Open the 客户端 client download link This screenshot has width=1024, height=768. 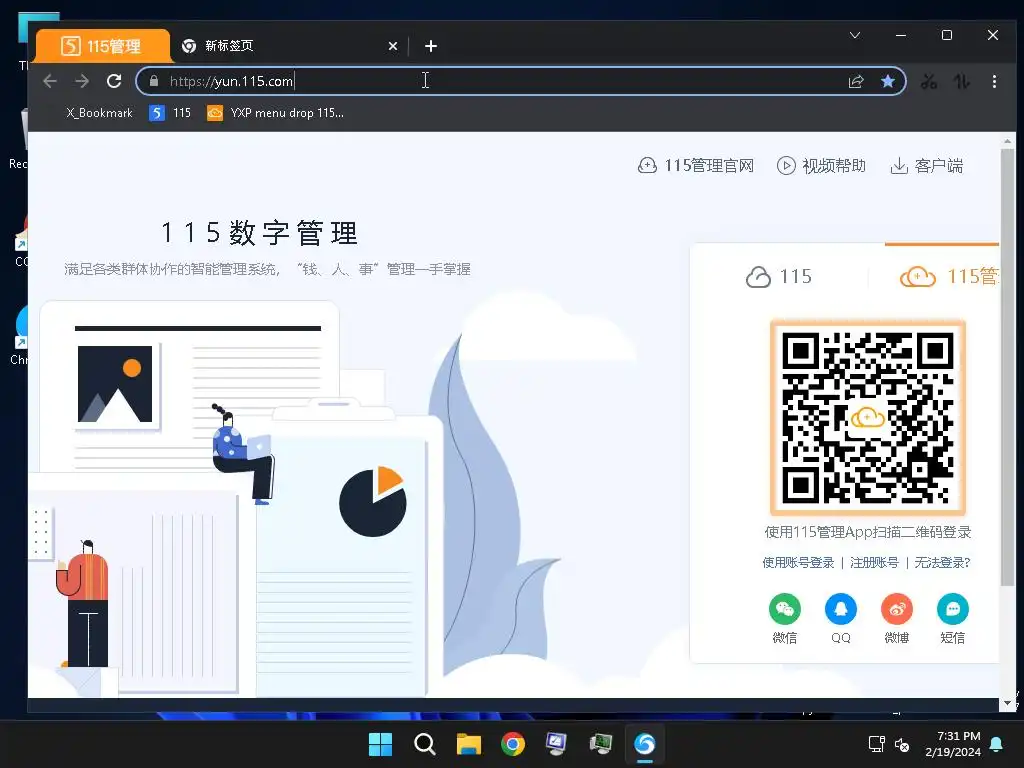click(926, 166)
